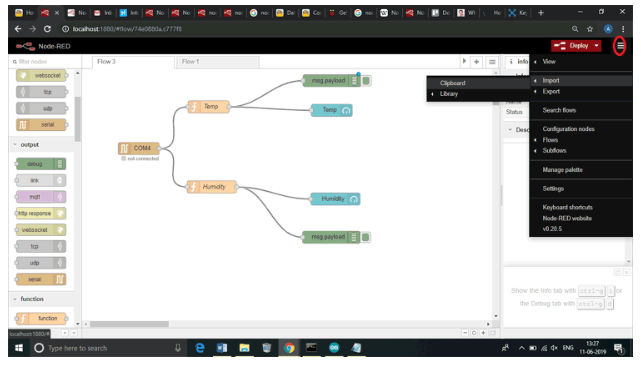Click the horizontal canvas scrollbar
This screenshot has width=641, height=369.
129,324
